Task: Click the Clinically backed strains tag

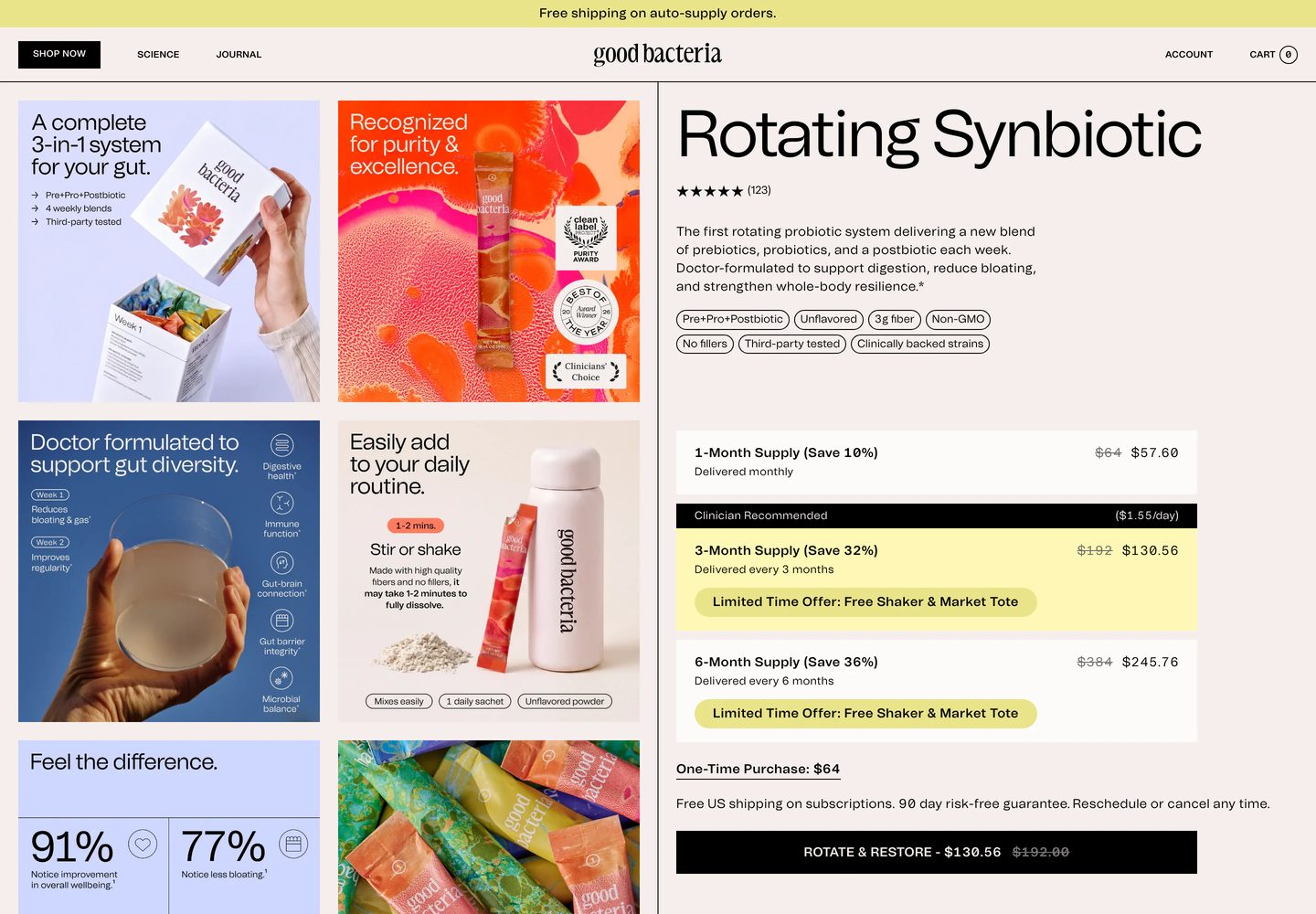Action: click(920, 344)
